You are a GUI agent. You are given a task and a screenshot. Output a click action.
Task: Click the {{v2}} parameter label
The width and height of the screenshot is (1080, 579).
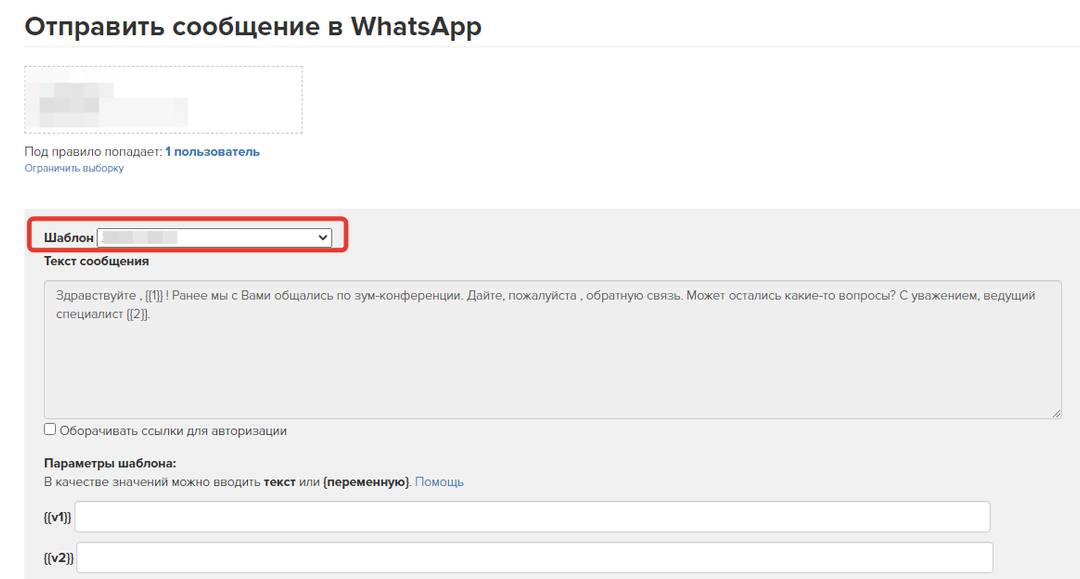coord(59,558)
